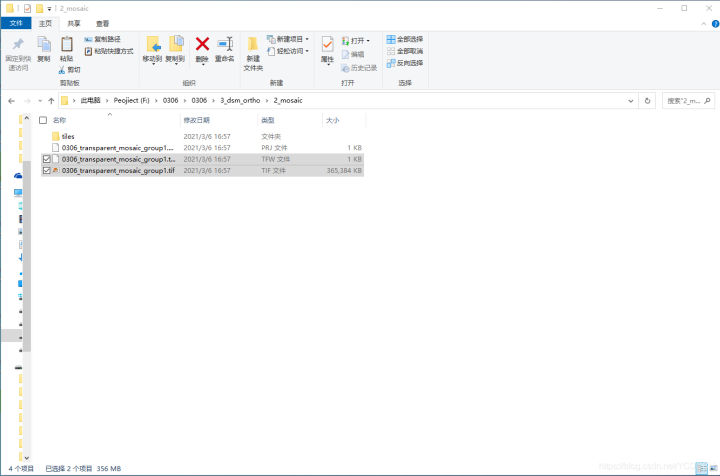Show file History (历史记录)
720x476 pixels.
point(359,68)
